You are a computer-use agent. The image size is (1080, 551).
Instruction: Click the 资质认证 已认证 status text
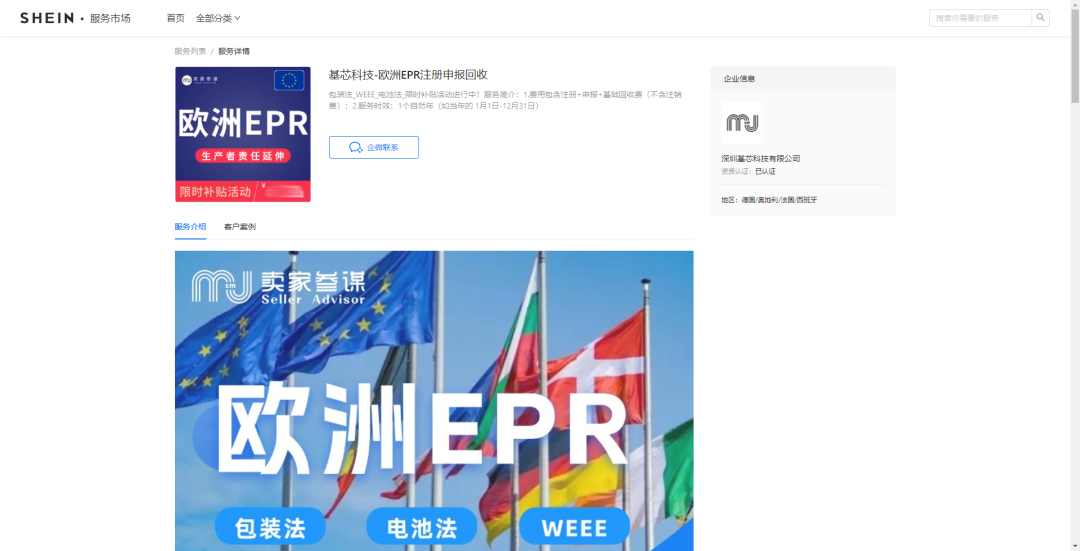click(749, 171)
